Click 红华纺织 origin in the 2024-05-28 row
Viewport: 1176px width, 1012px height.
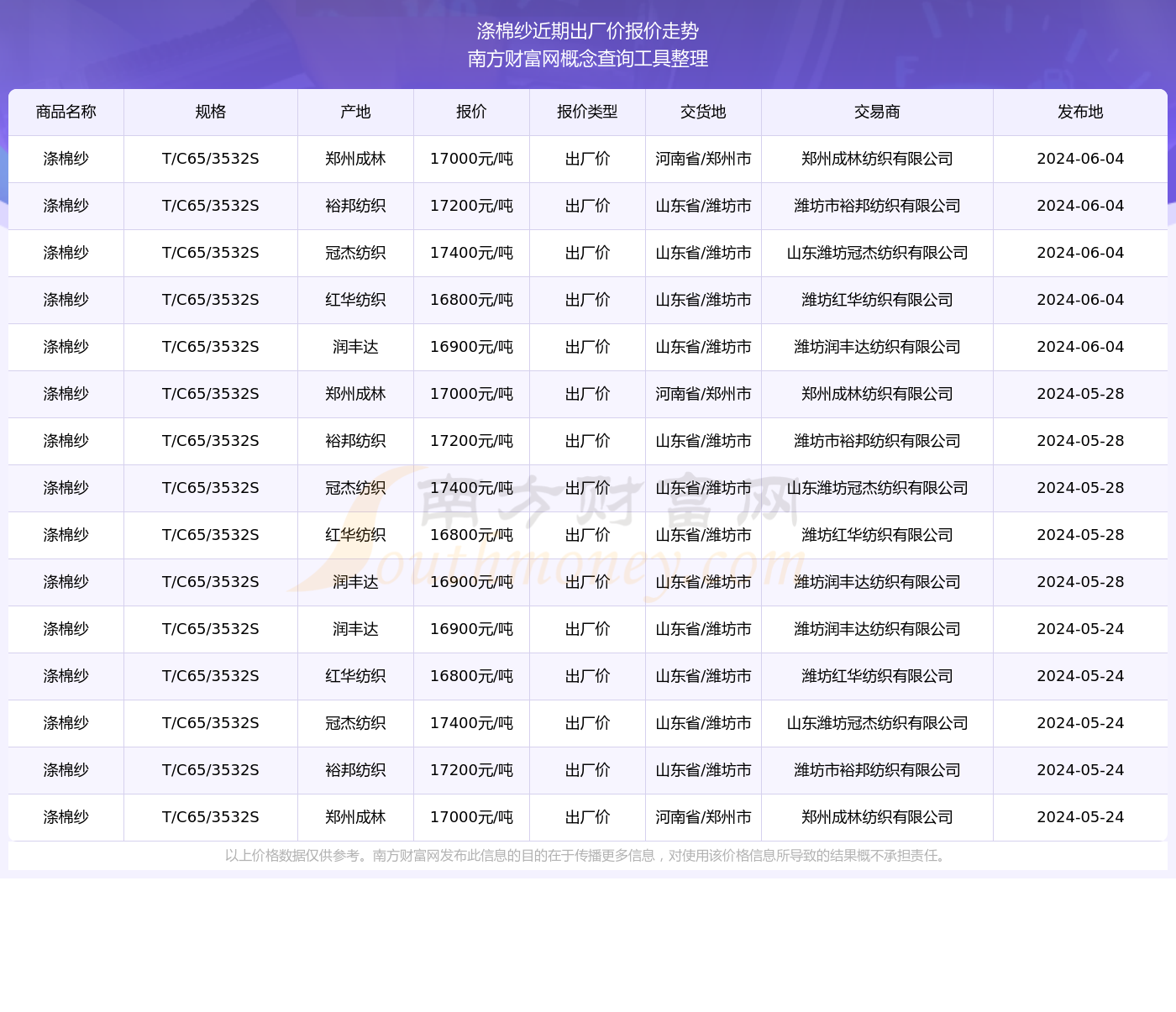355,535
